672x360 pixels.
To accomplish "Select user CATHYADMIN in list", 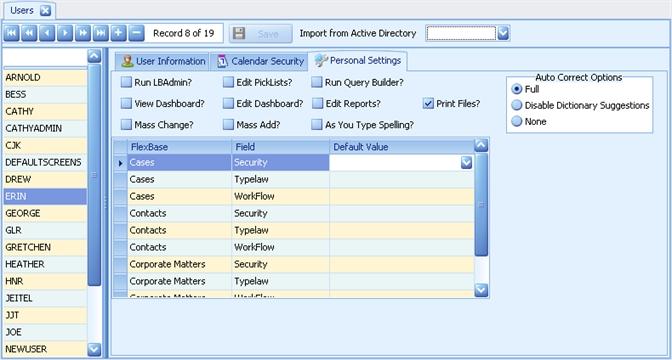I will coord(45,128).
